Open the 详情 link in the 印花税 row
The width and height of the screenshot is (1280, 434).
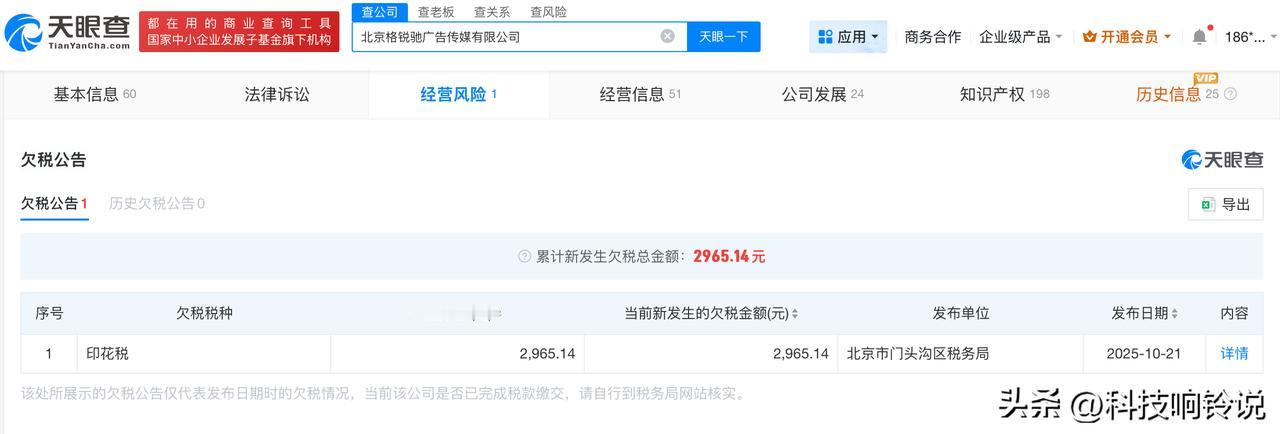coord(1234,353)
